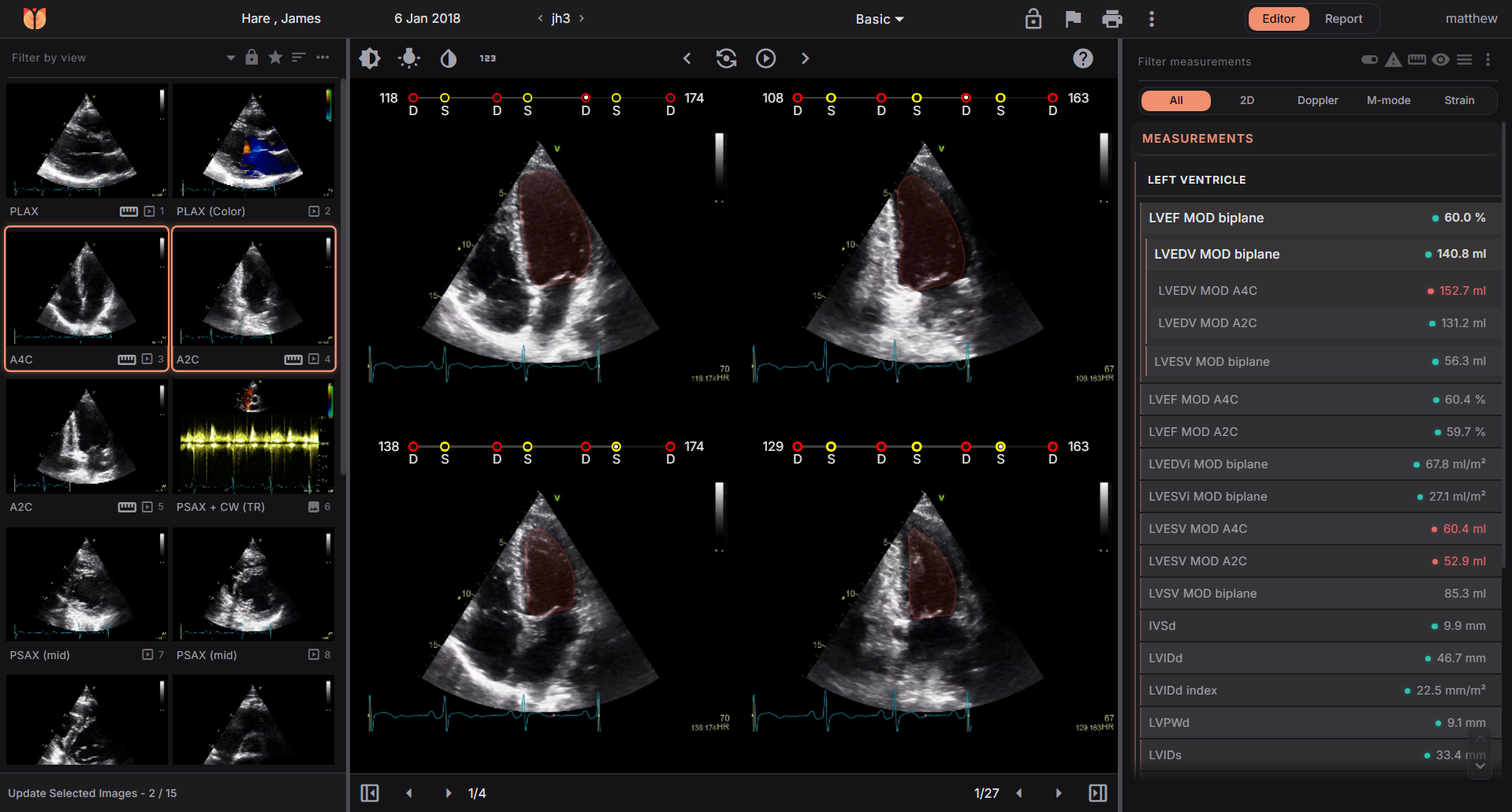Toggle measurement visibility eye icon

pyautogui.click(x=1440, y=60)
